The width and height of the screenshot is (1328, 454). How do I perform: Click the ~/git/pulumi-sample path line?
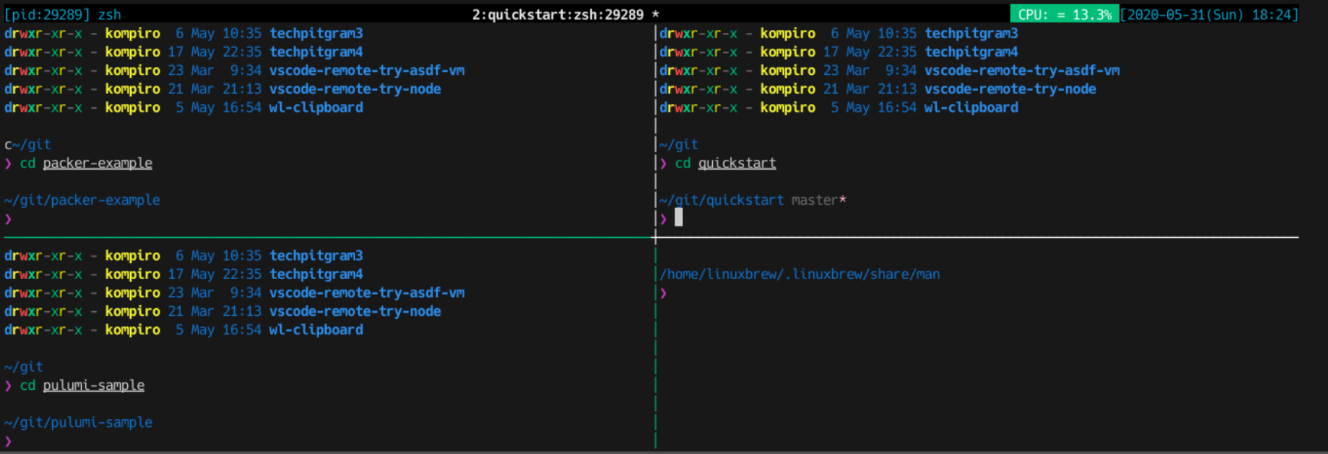78,422
